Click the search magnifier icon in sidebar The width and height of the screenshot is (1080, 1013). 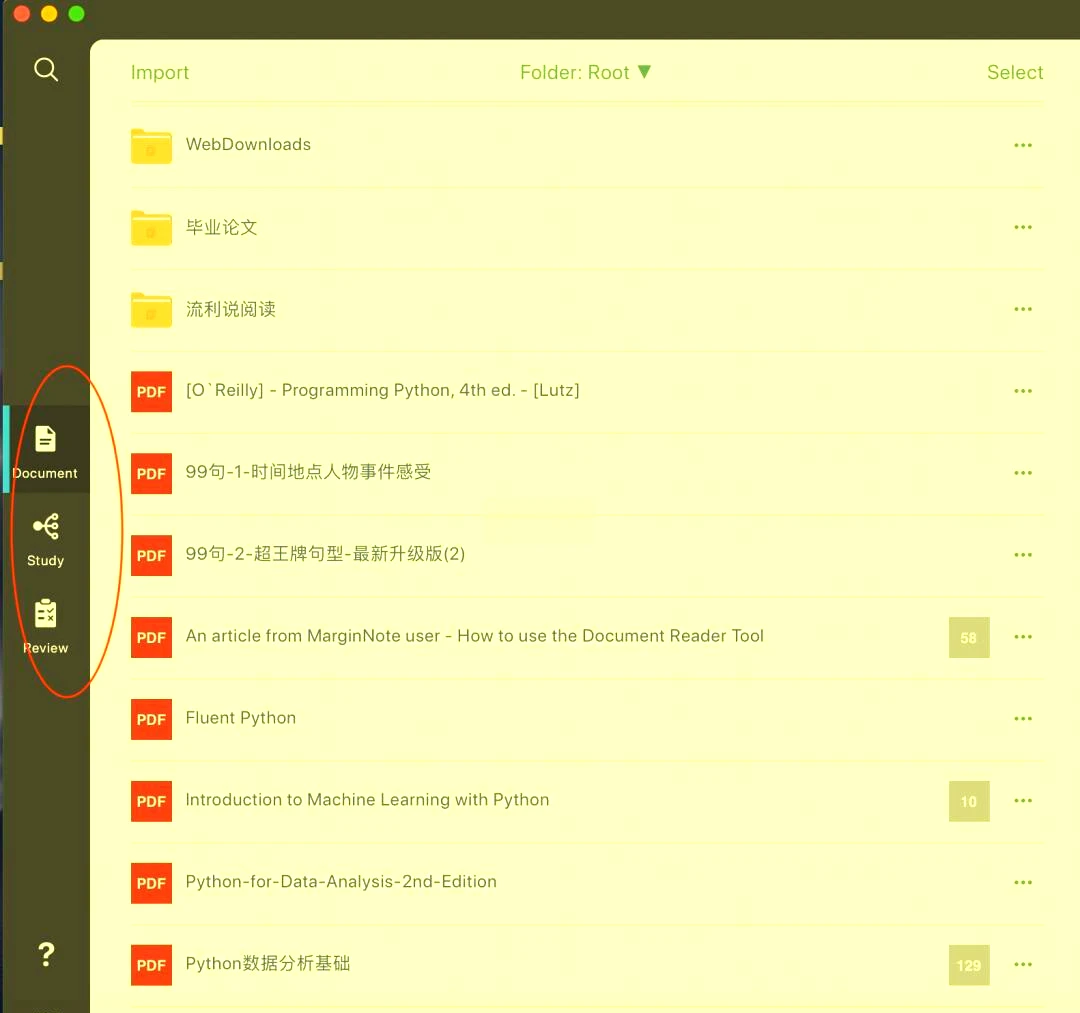pyautogui.click(x=46, y=69)
